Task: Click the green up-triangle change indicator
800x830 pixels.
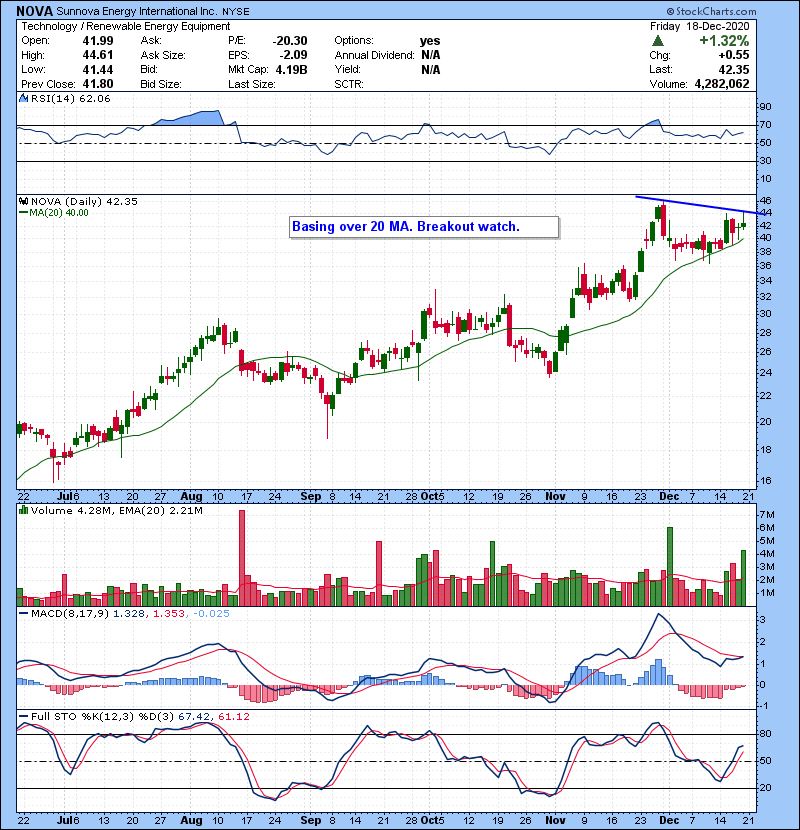Action: pos(658,41)
